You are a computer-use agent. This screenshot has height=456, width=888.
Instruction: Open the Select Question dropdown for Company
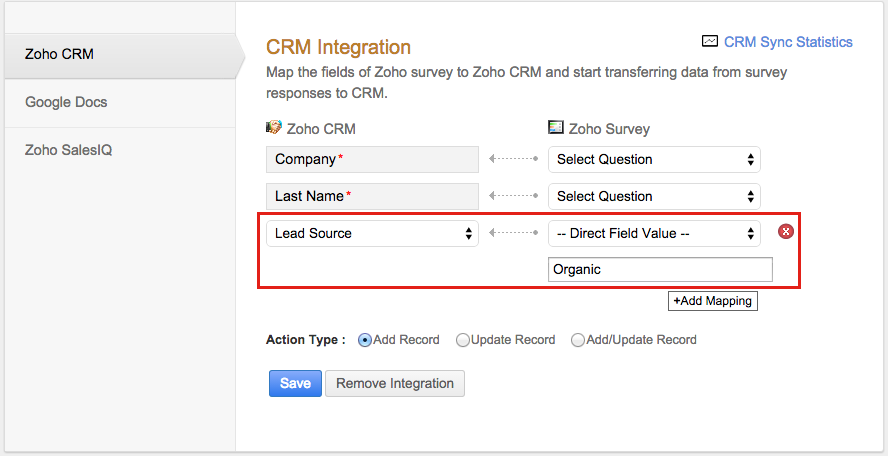pyautogui.click(x=654, y=159)
